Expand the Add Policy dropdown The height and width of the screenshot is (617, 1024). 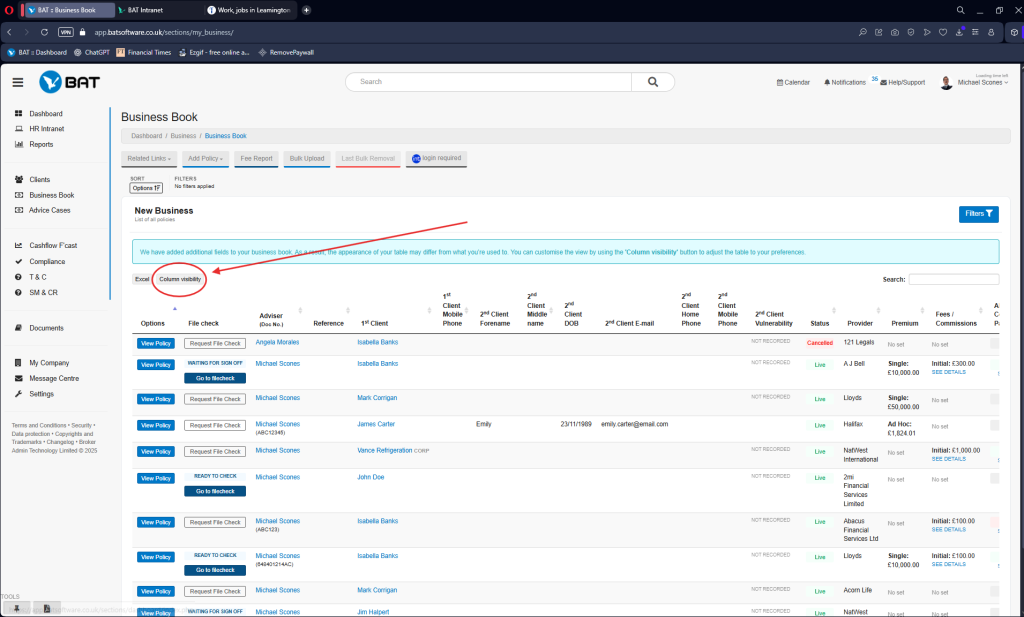pyautogui.click(x=205, y=158)
